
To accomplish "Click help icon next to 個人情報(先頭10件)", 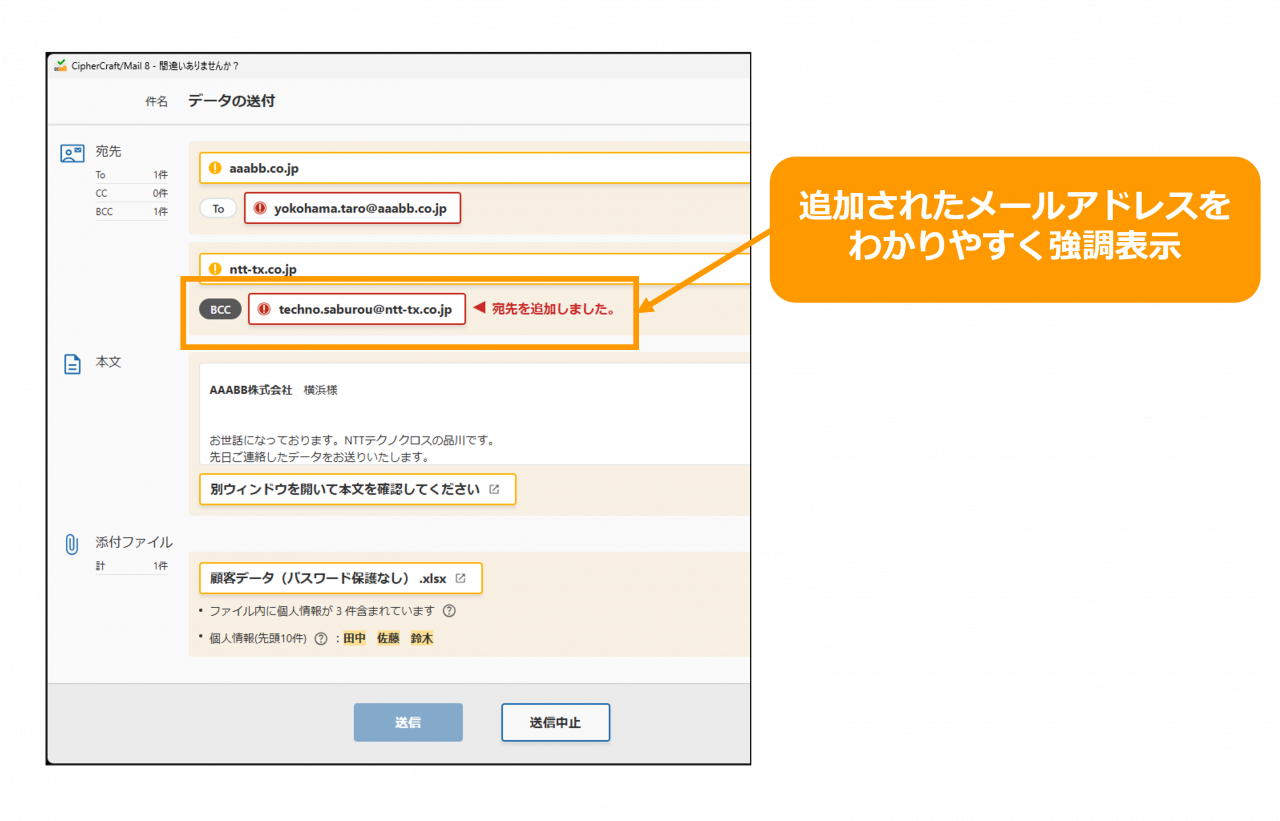I will click(321, 639).
